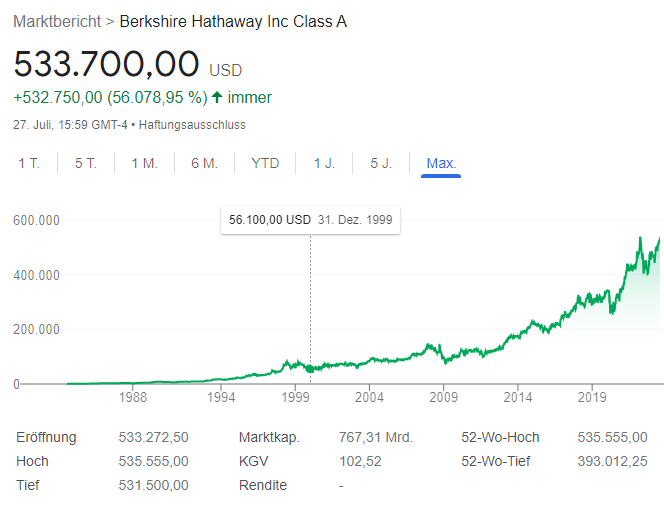The image size is (664, 505).
Task: Display the 5 J. chart range
Action: (381, 163)
